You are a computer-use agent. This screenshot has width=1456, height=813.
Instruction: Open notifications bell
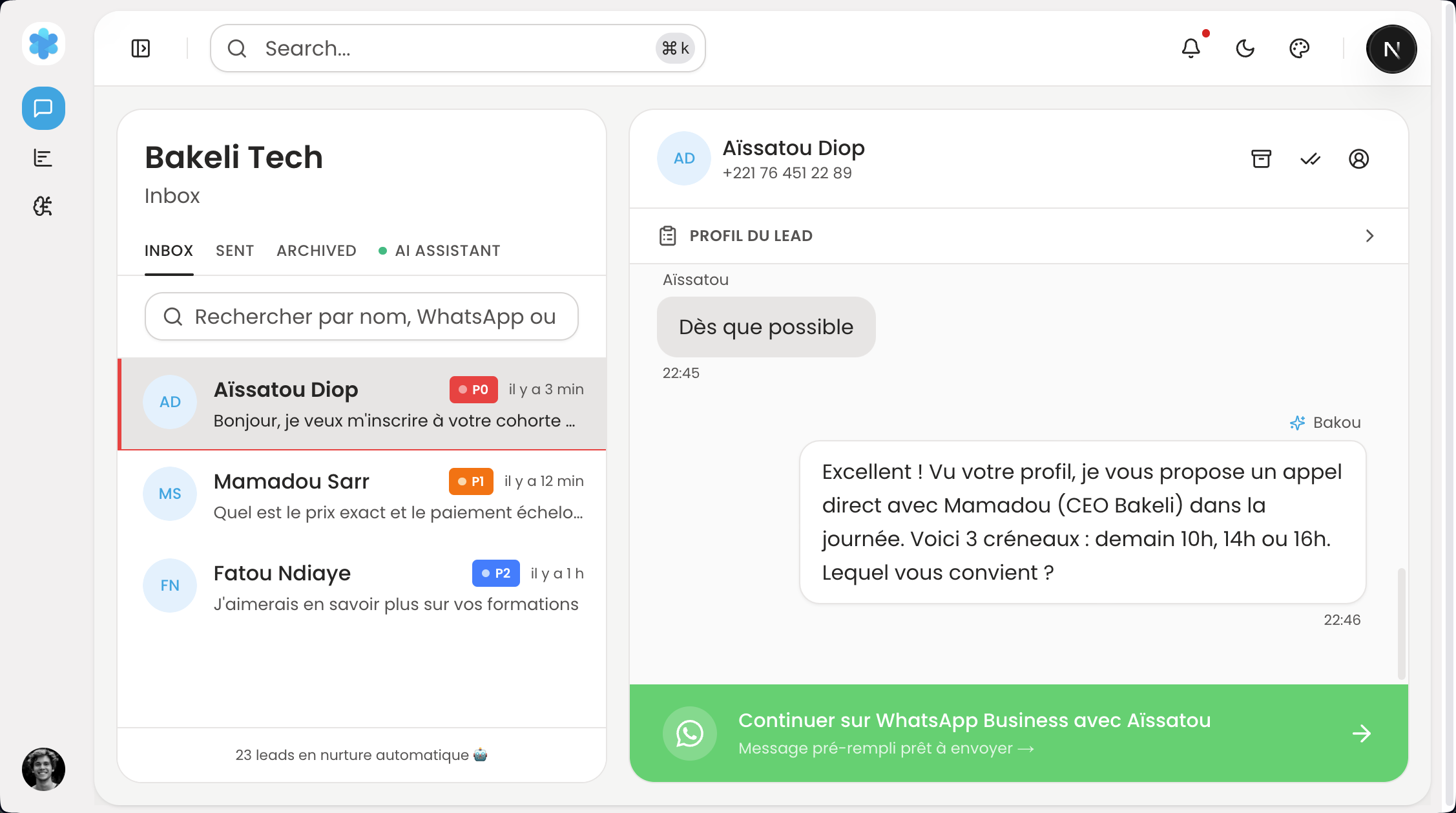pos(1191,48)
